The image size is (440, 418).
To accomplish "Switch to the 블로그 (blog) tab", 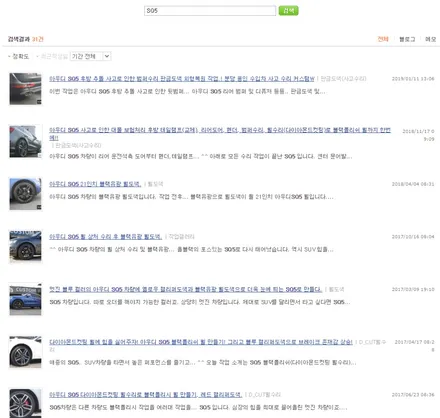I will 407,39.
